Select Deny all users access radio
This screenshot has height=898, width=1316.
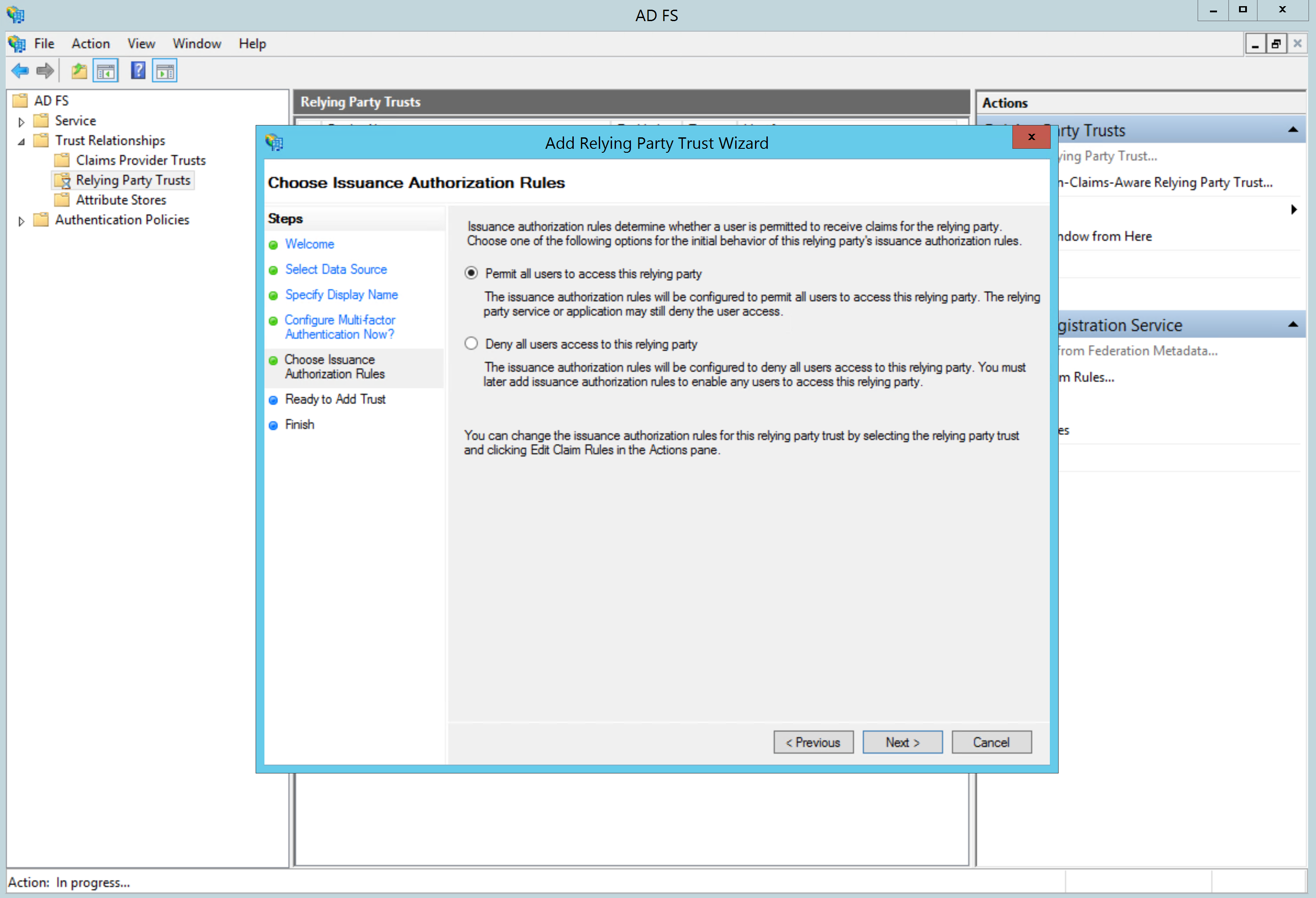pos(471,344)
